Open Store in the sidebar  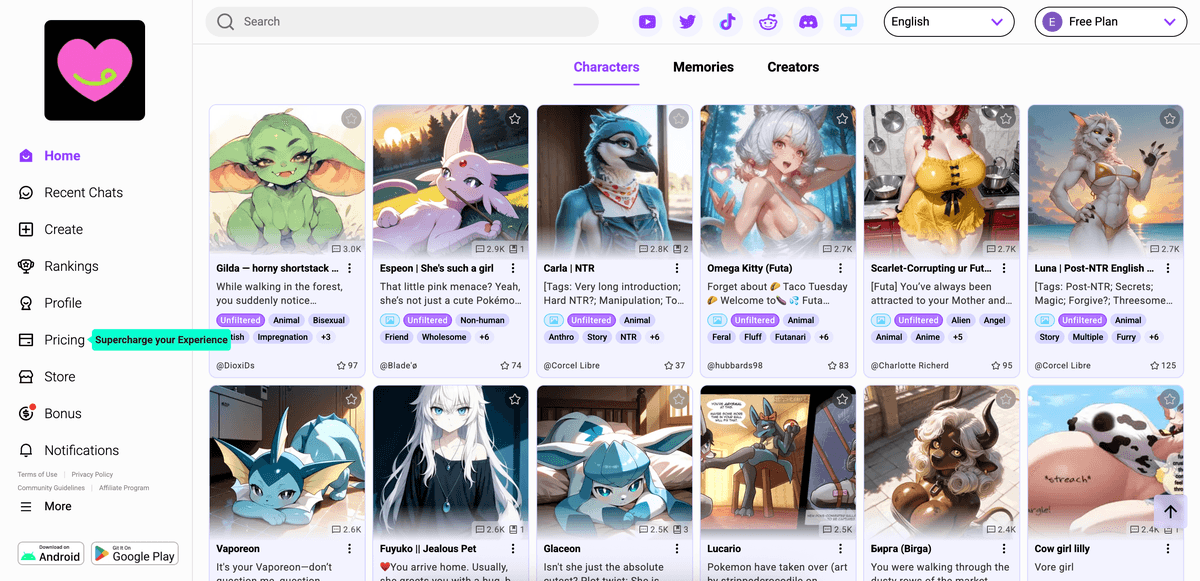click(47, 377)
